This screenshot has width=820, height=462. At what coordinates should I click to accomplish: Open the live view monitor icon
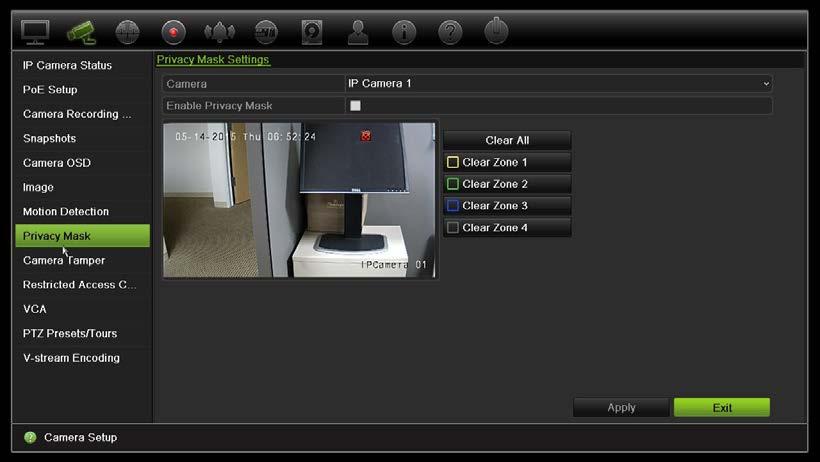(35, 32)
